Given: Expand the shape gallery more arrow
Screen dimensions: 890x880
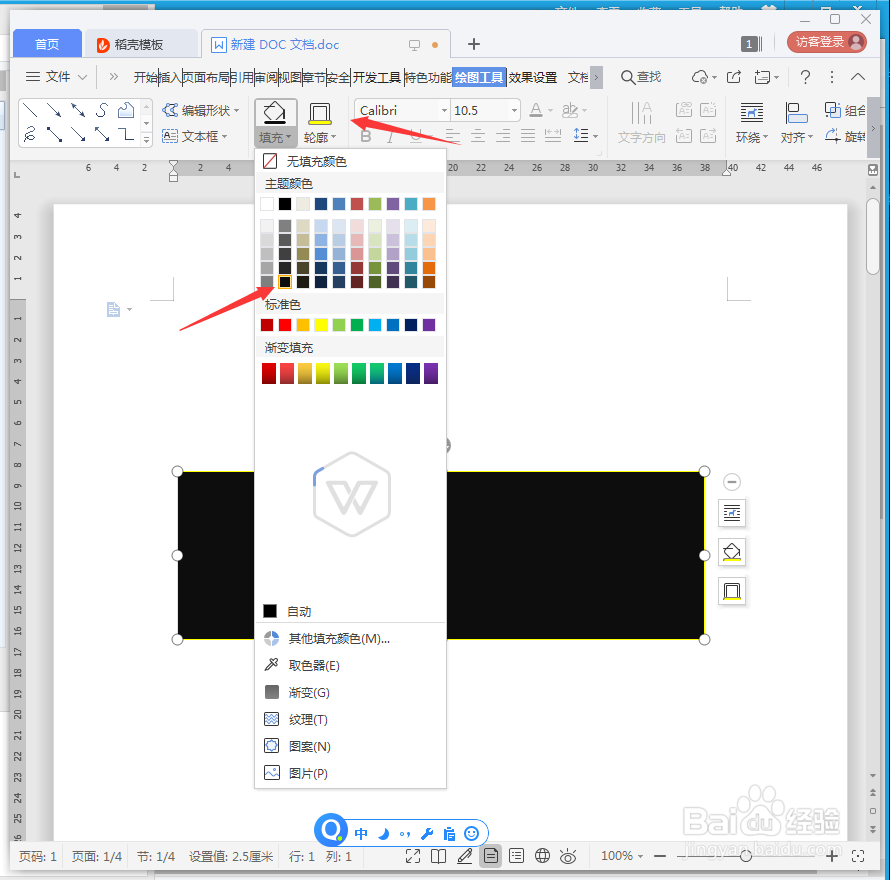Looking at the screenshot, I should (146, 139).
